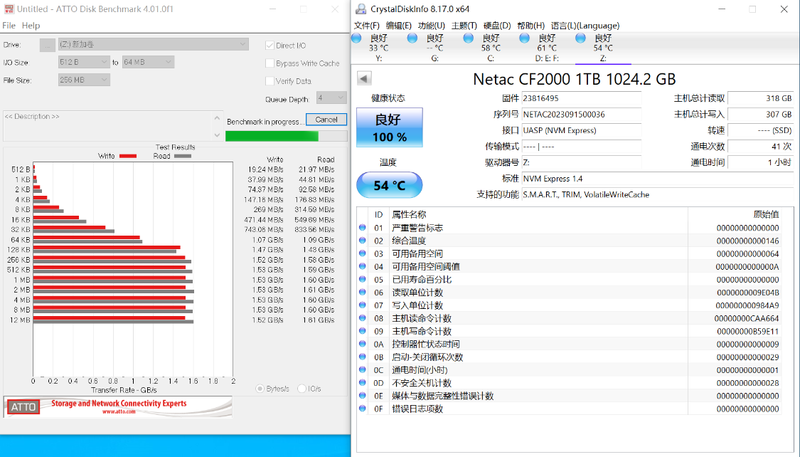Click the ATTO logo in banner
The width and height of the screenshot is (800, 457).
(x=23, y=407)
